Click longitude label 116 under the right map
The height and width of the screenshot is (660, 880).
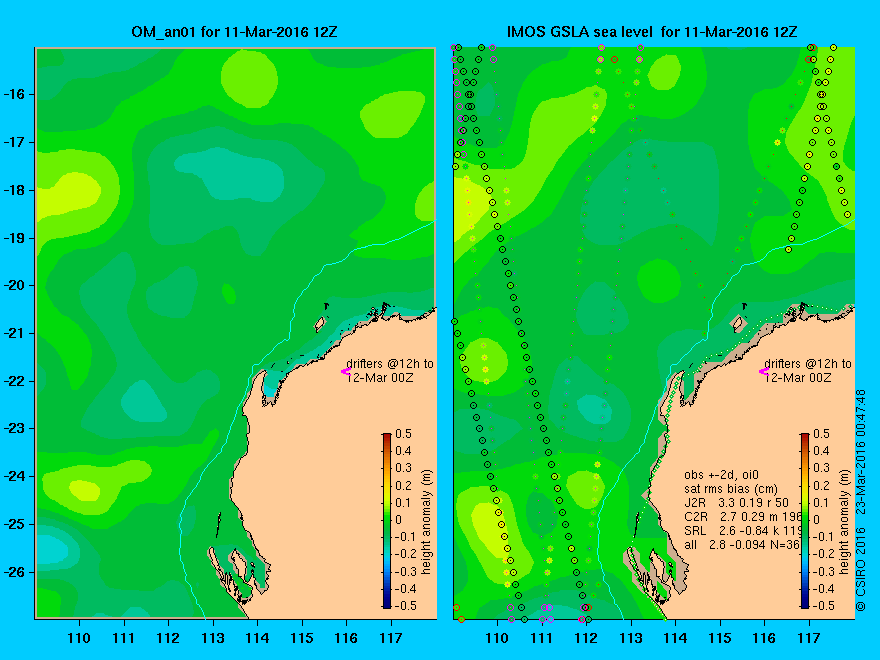coord(764,638)
